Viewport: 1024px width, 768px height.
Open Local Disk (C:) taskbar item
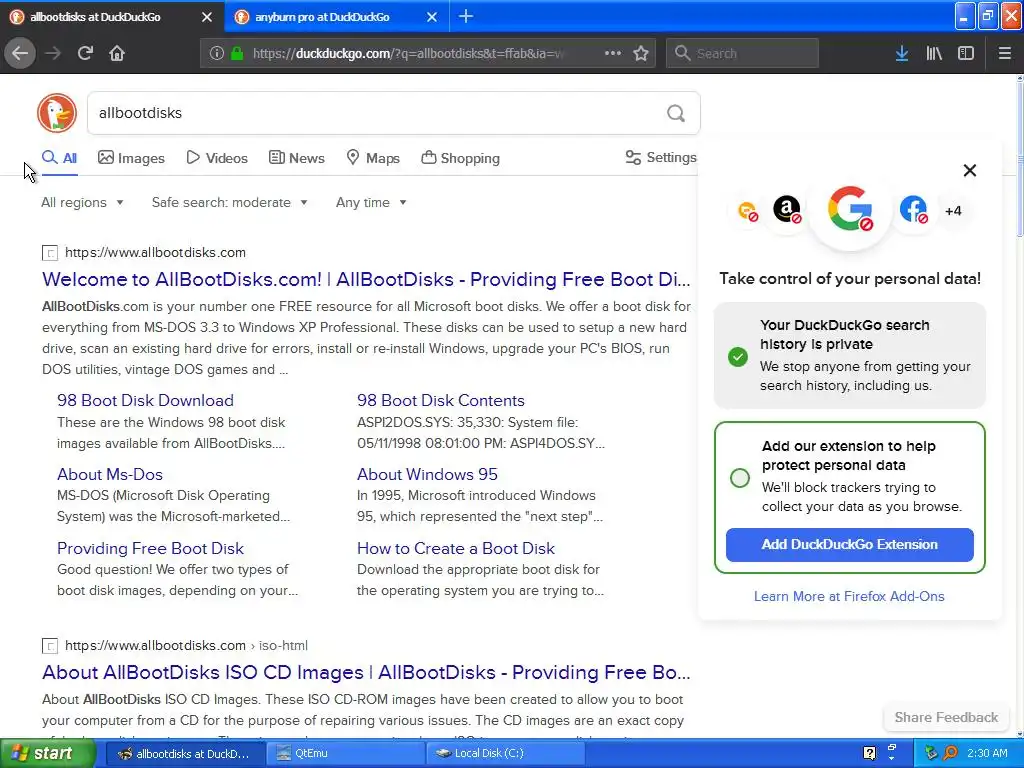coord(505,753)
